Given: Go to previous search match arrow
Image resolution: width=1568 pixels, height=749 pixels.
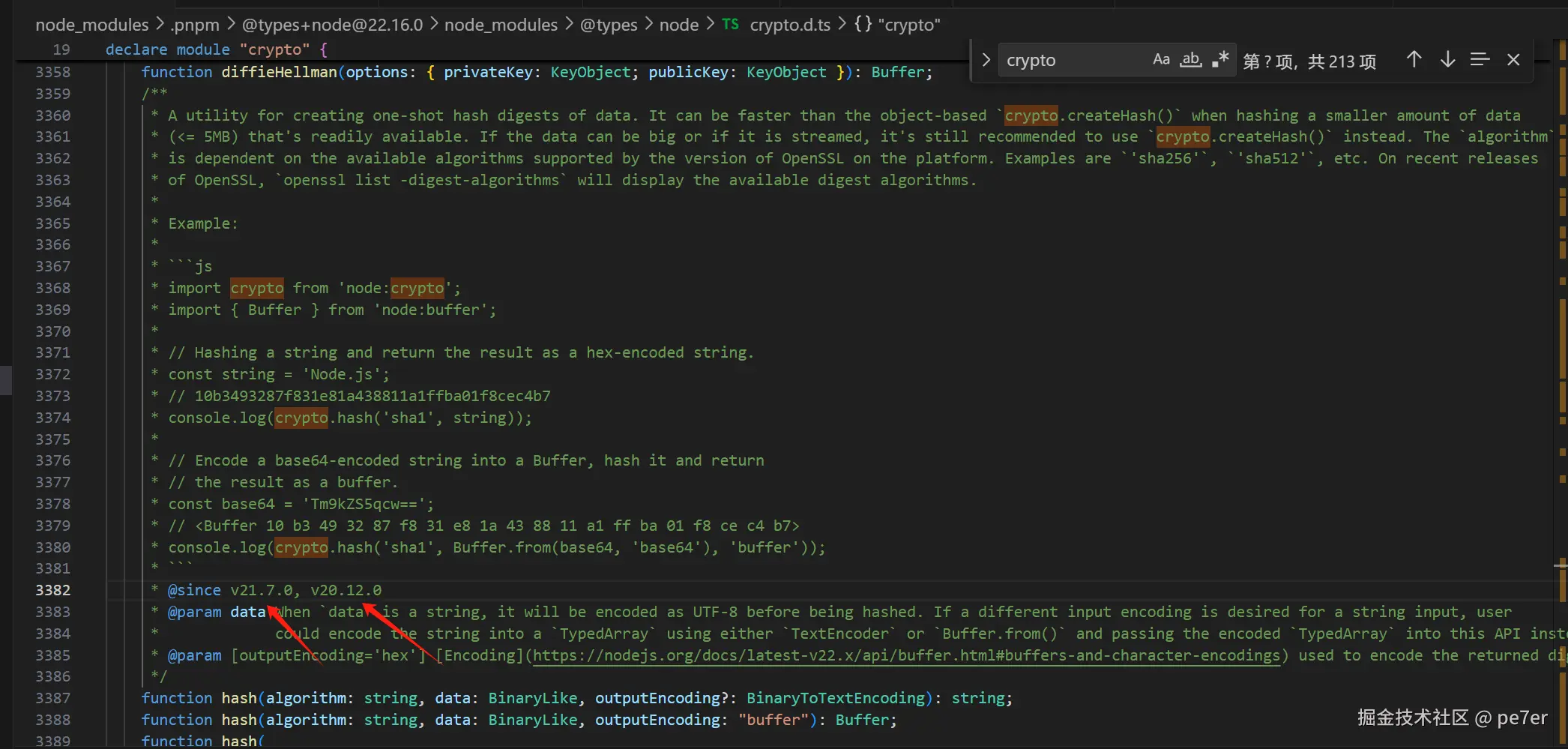Looking at the screenshot, I should 1414,60.
